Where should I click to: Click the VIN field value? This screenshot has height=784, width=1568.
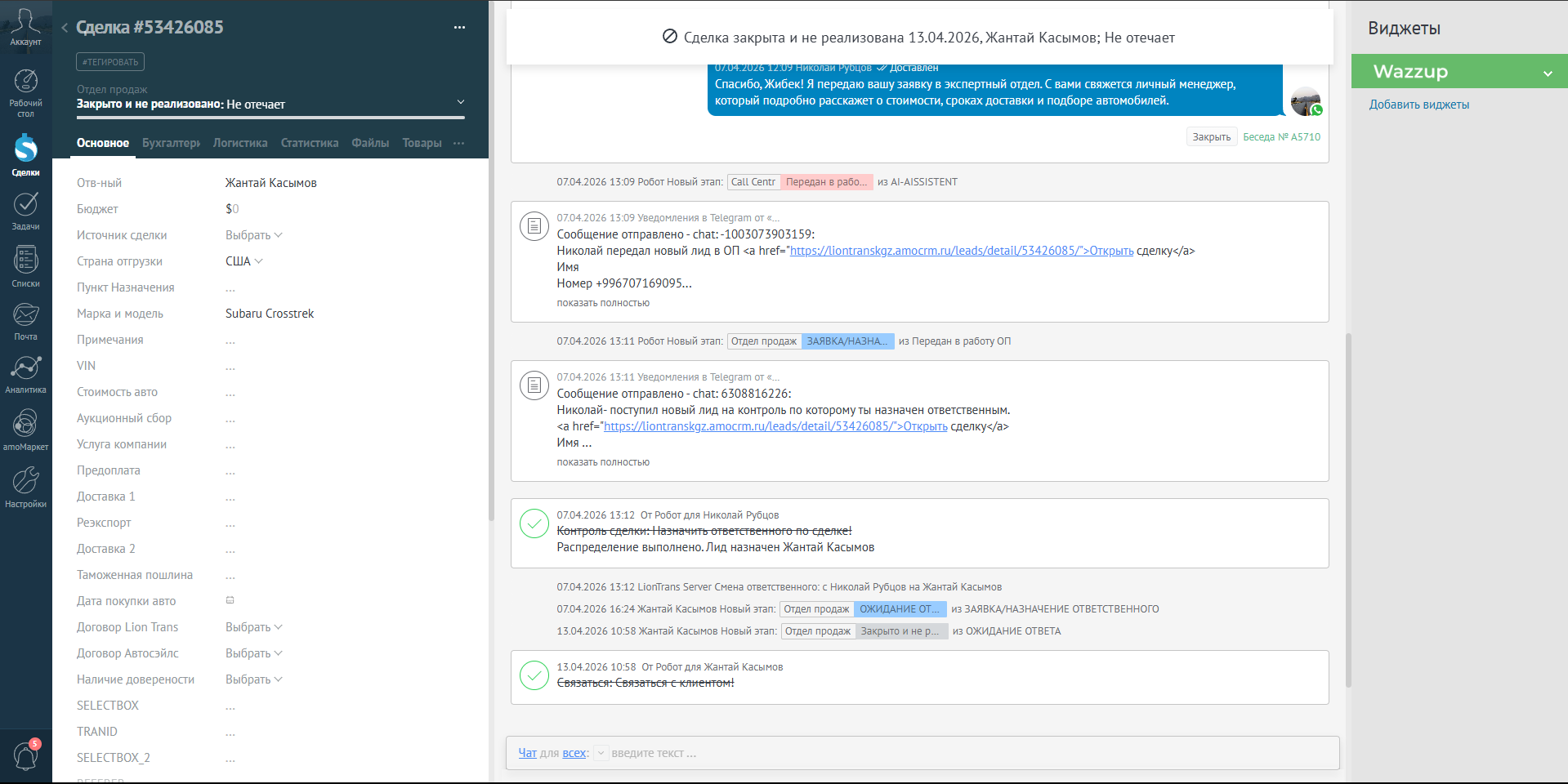(x=230, y=366)
